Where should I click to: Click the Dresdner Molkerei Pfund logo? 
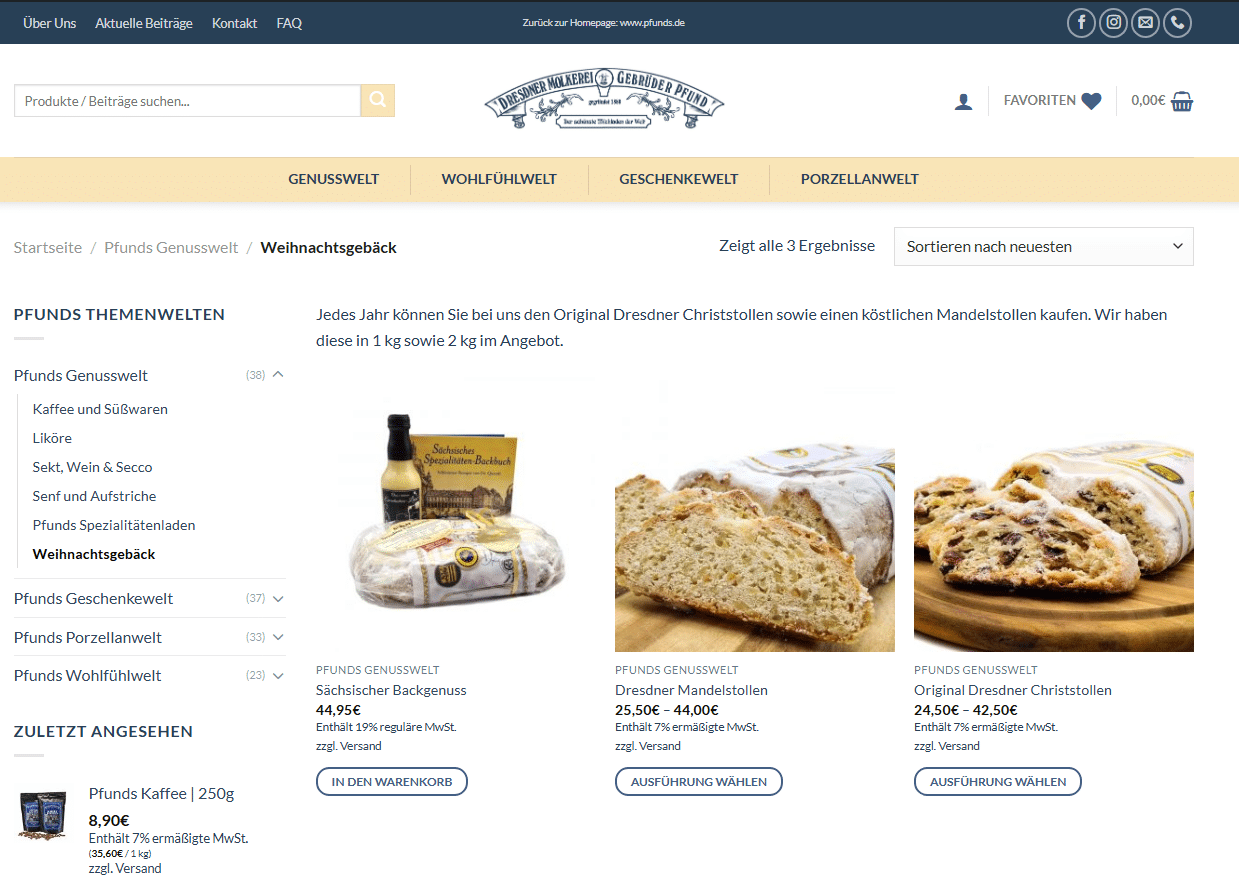click(604, 98)
